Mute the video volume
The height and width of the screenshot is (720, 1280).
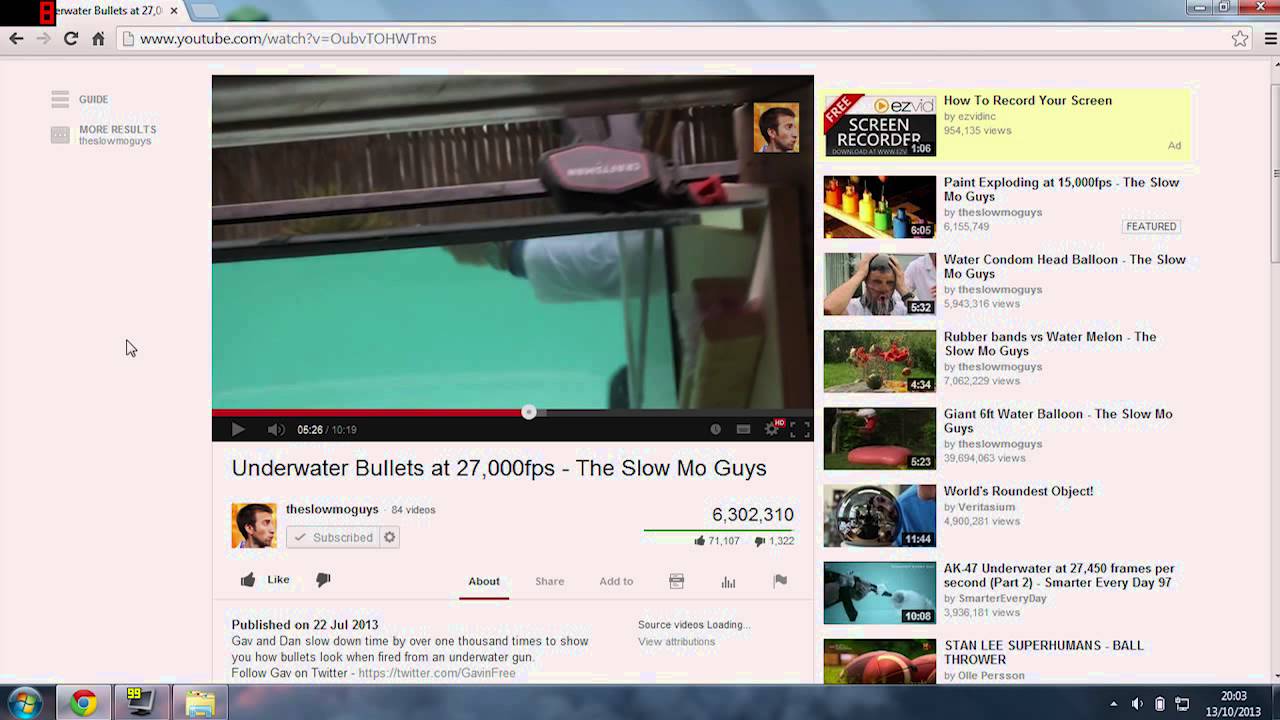(276, 429)
